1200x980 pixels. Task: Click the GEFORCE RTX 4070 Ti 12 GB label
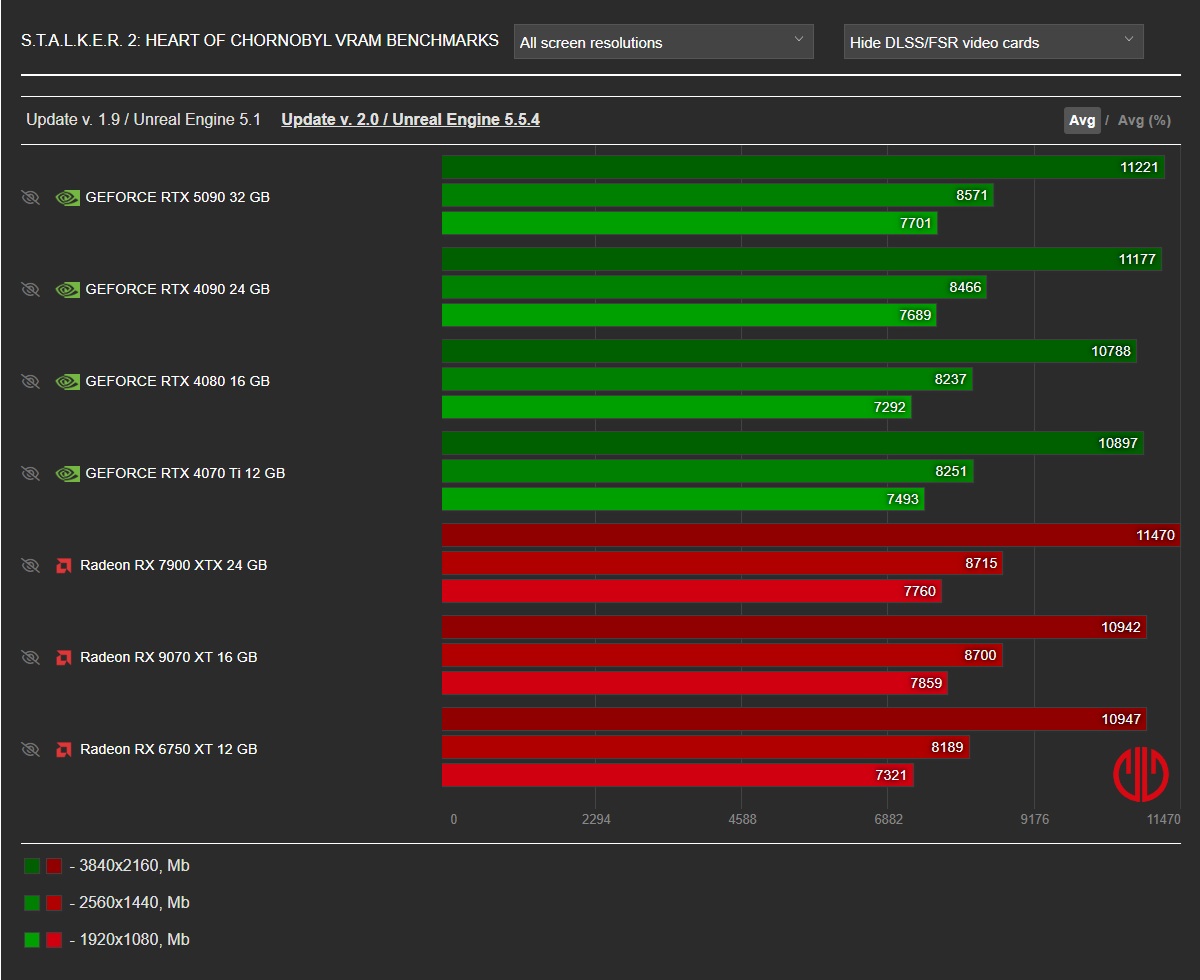185,473
